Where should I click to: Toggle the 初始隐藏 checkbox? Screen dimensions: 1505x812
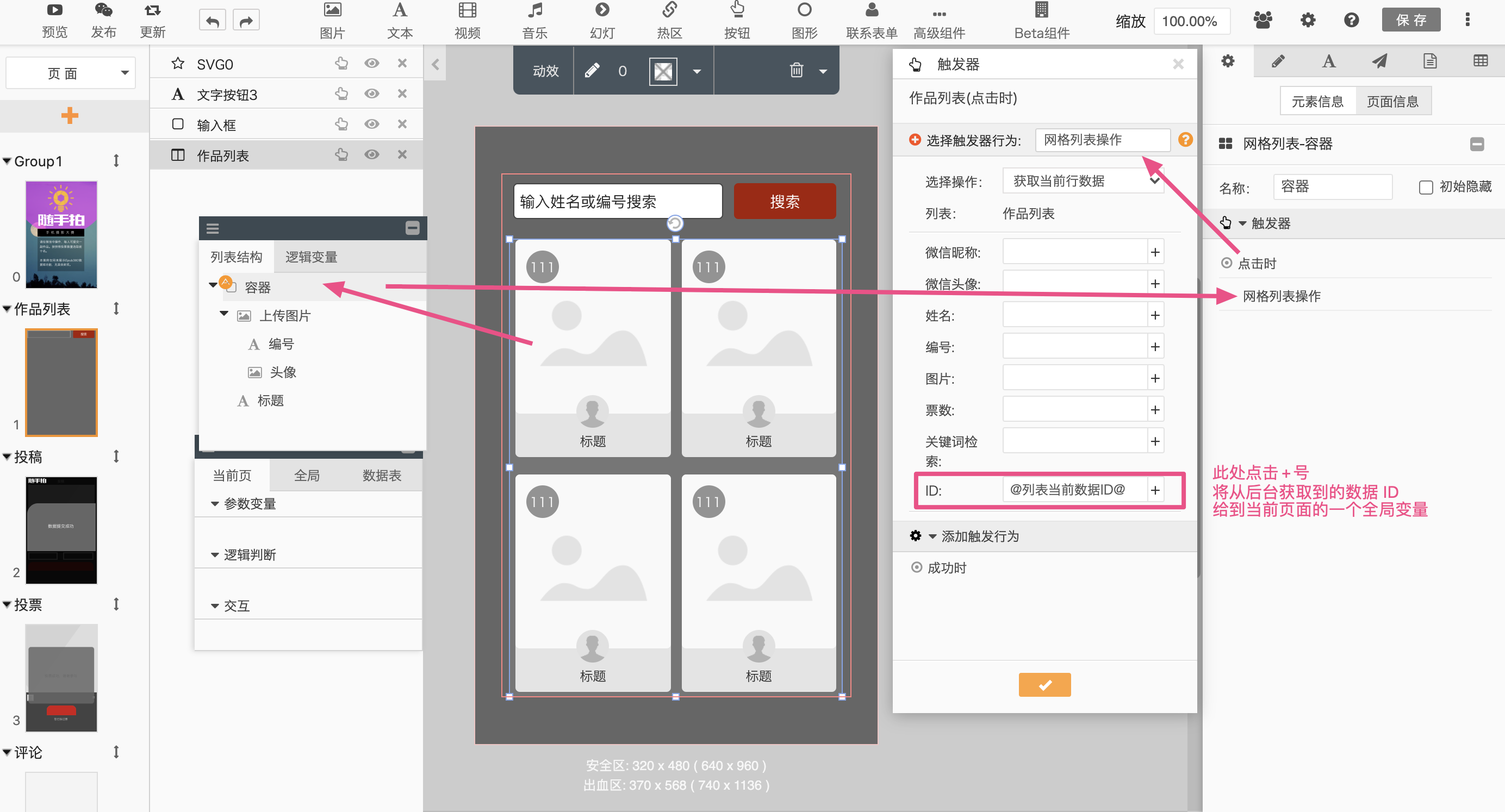(x=1426, y=188)
